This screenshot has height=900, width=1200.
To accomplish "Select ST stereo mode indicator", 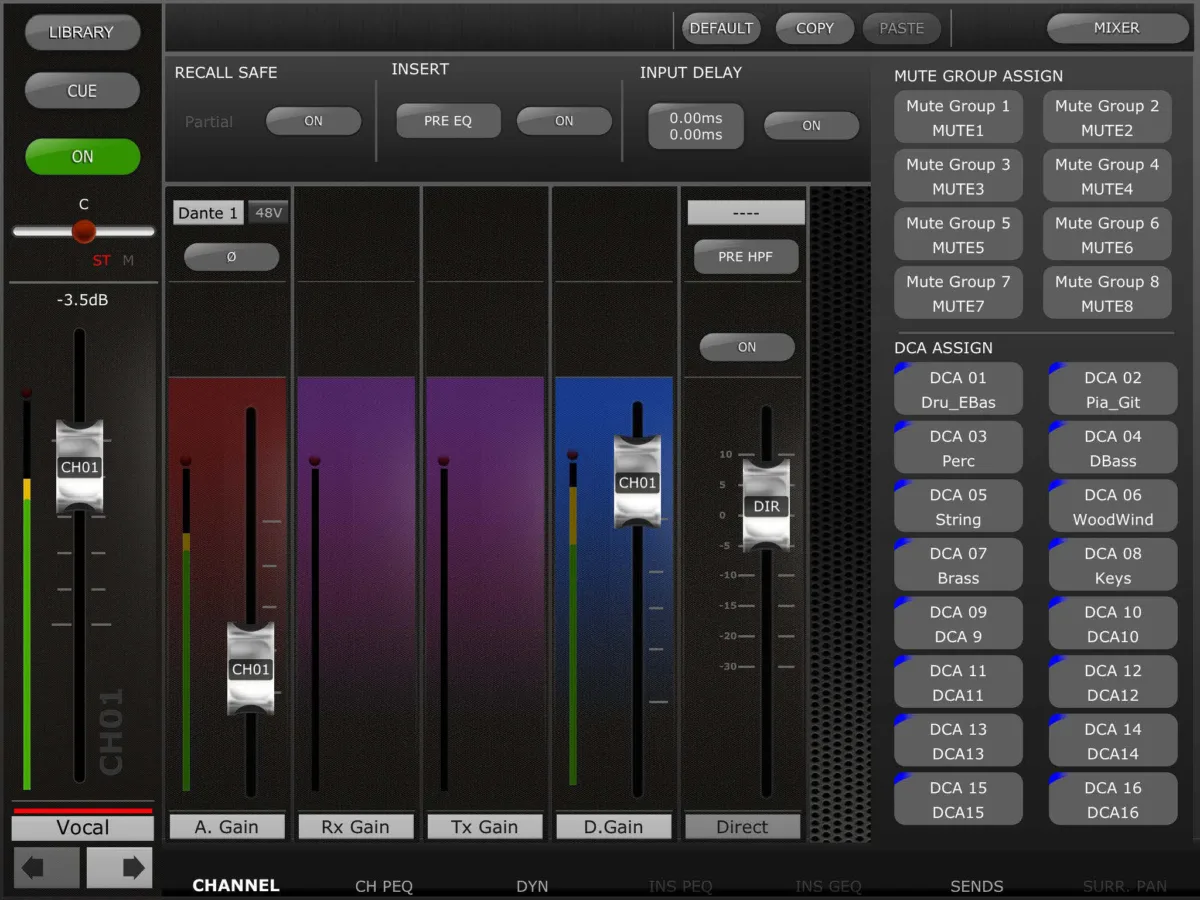I will point(101,261).
